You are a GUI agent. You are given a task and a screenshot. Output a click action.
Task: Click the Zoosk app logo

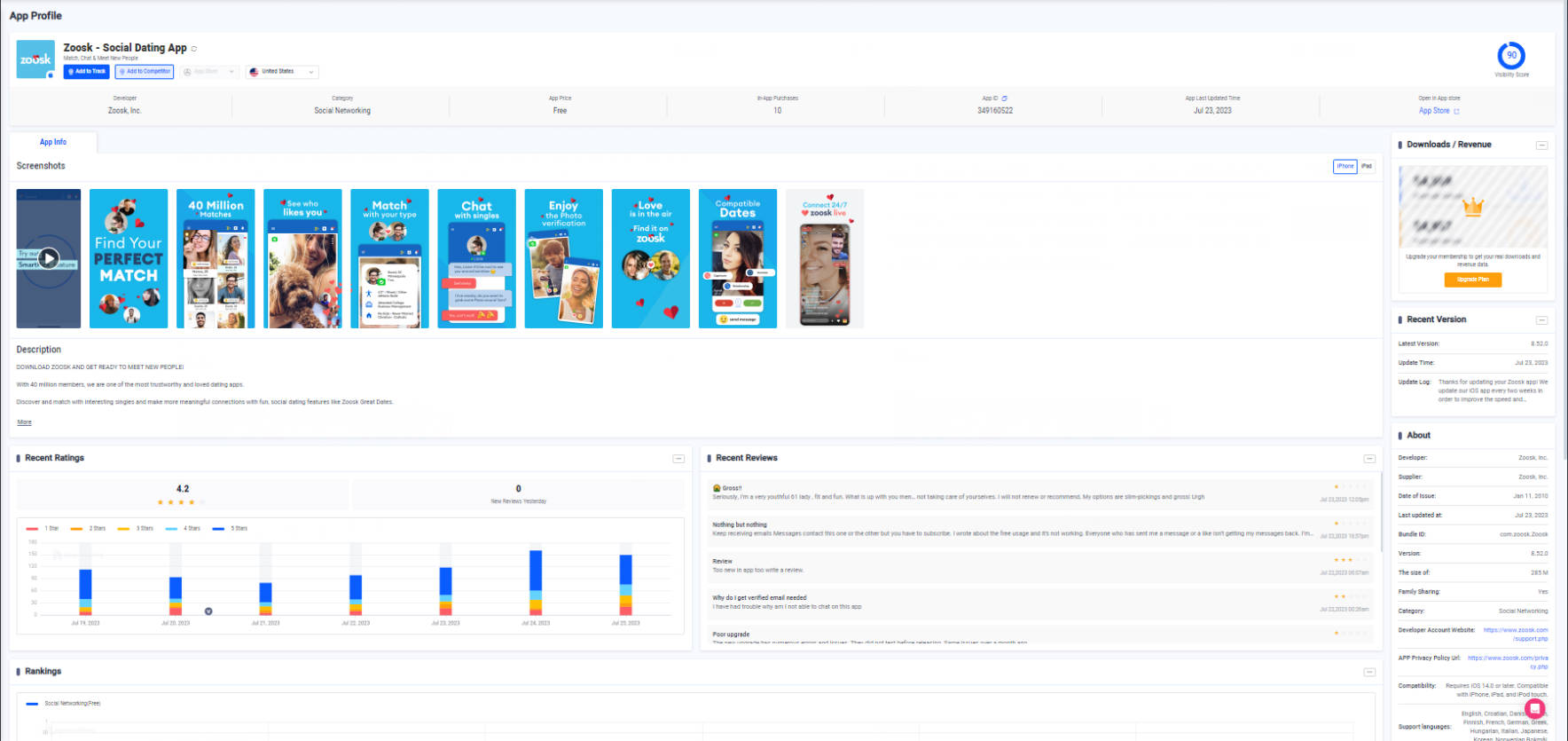pos(35,59)
